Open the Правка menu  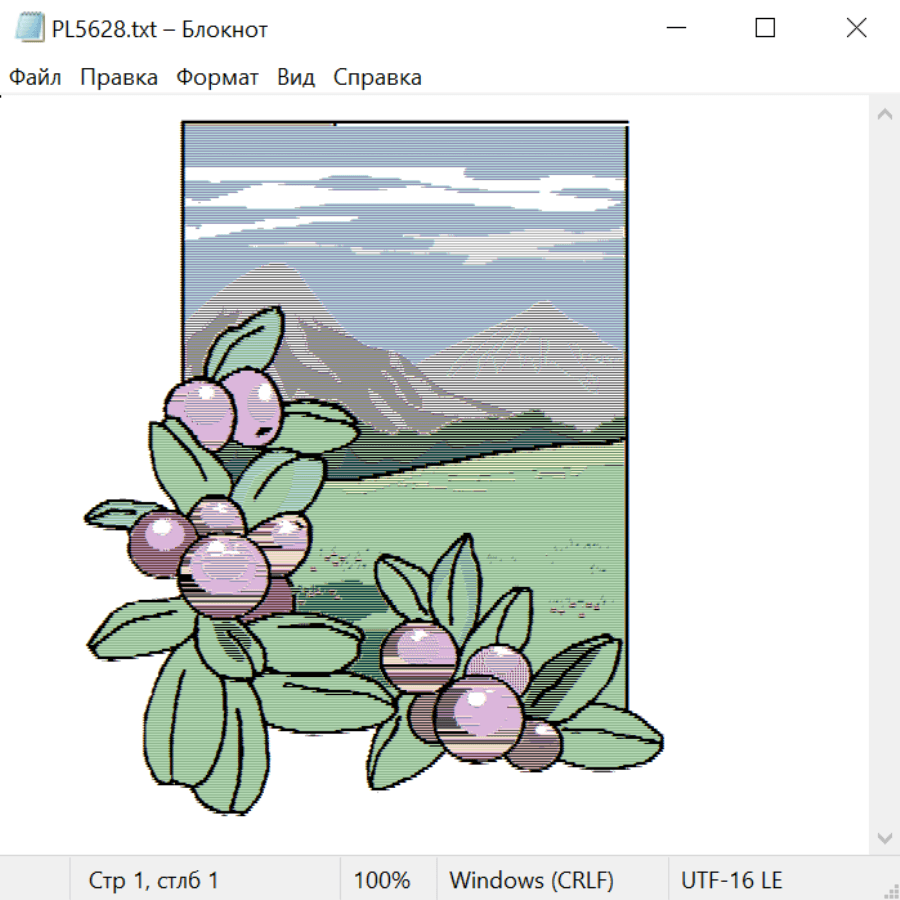(119, 78)
